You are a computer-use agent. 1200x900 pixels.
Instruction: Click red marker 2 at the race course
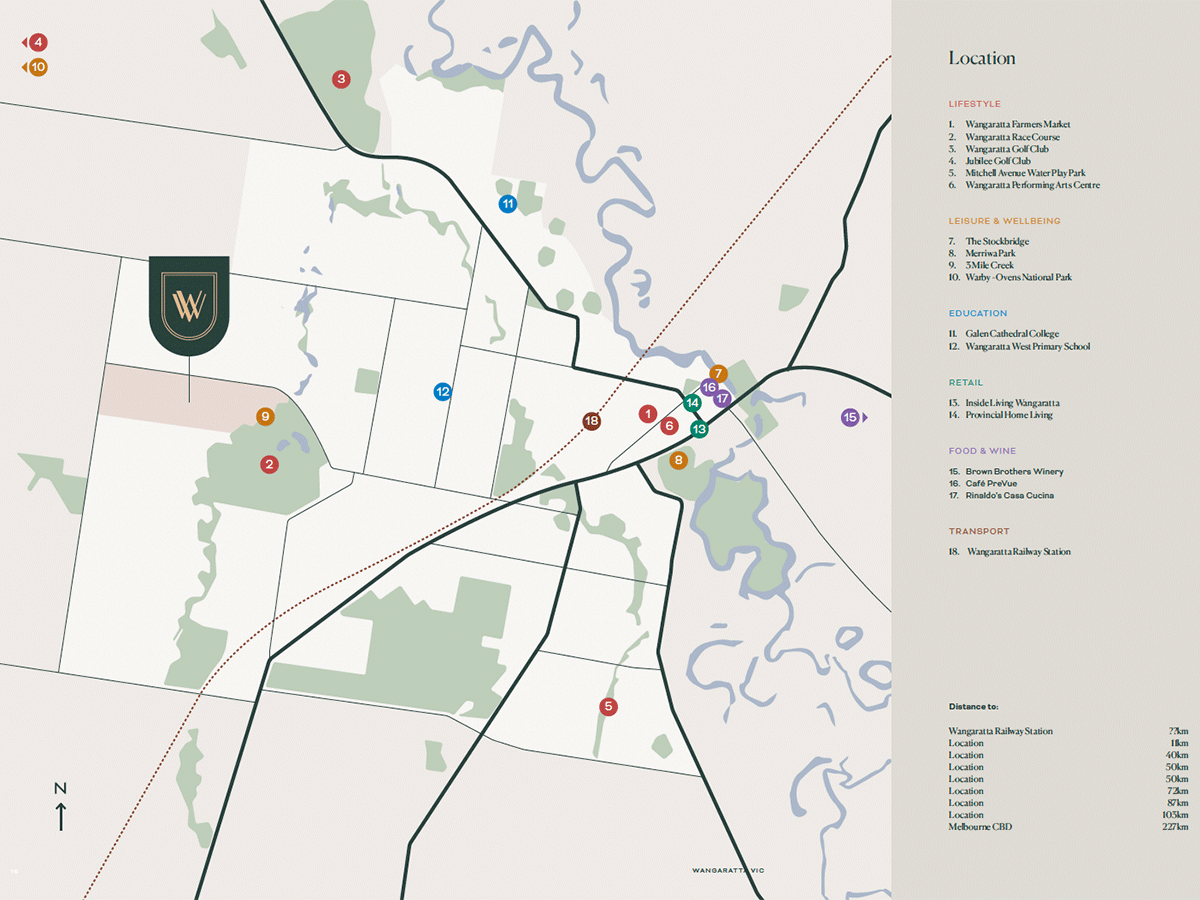269,464
